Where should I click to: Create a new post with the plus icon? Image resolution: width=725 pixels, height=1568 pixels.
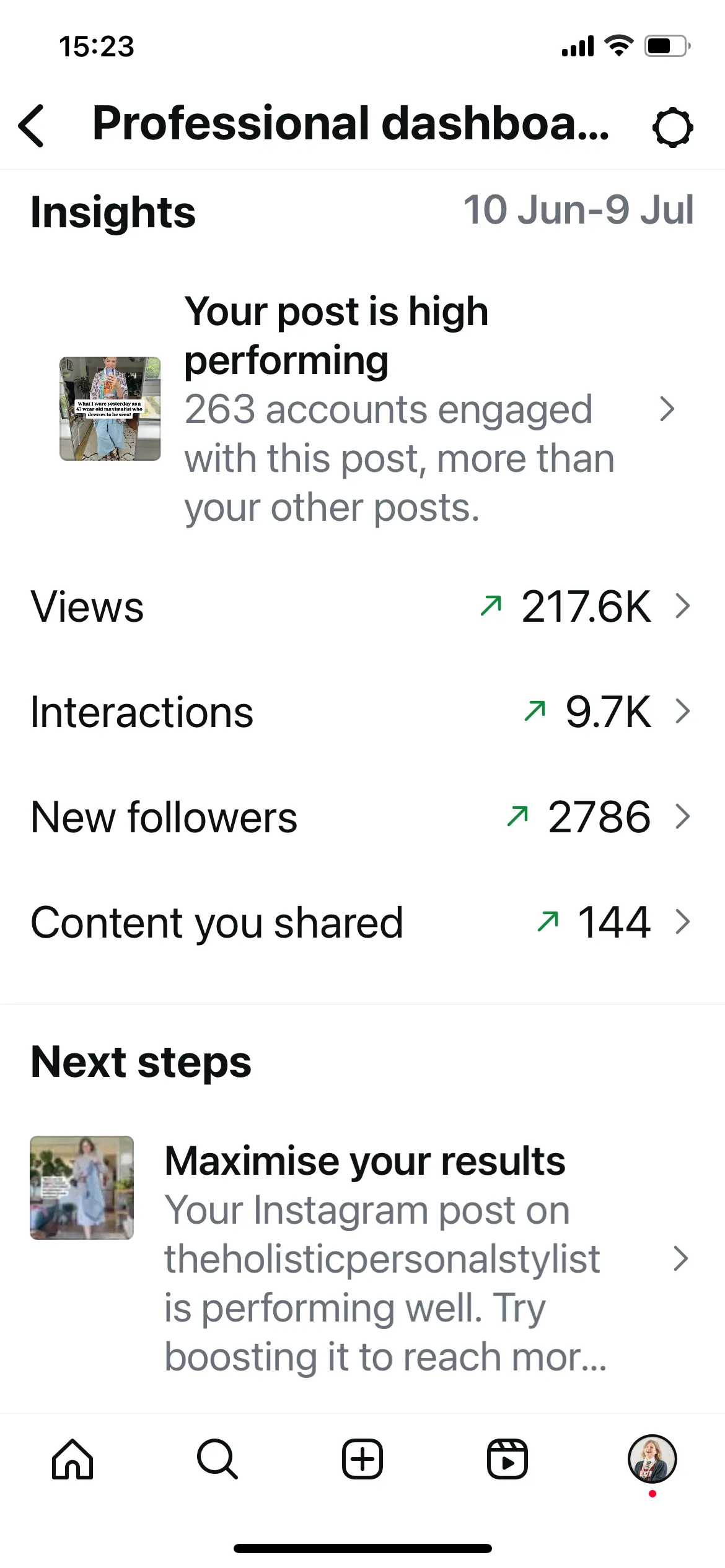point(362,1459)
